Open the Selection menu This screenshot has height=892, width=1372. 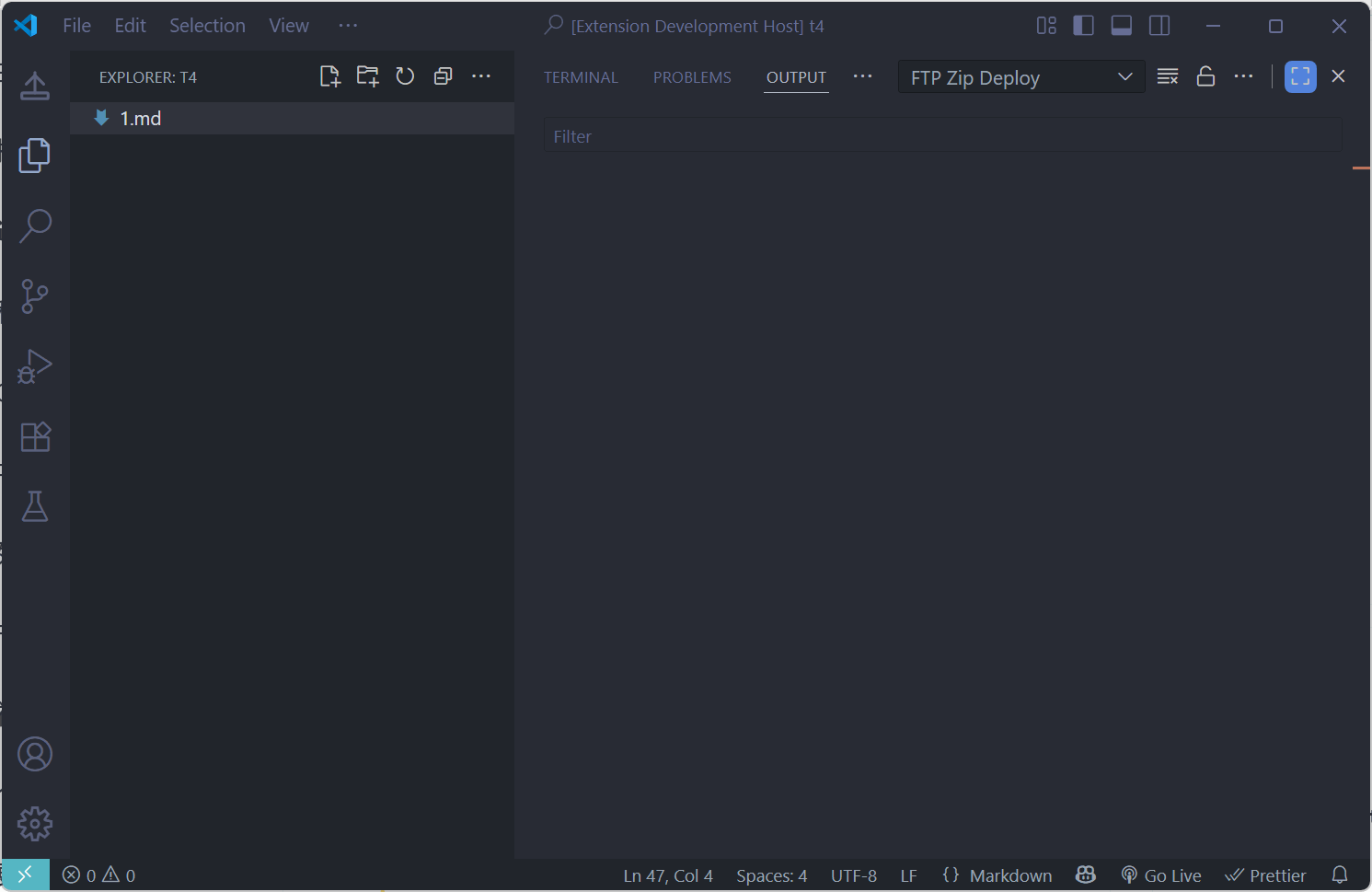[207, 26]
